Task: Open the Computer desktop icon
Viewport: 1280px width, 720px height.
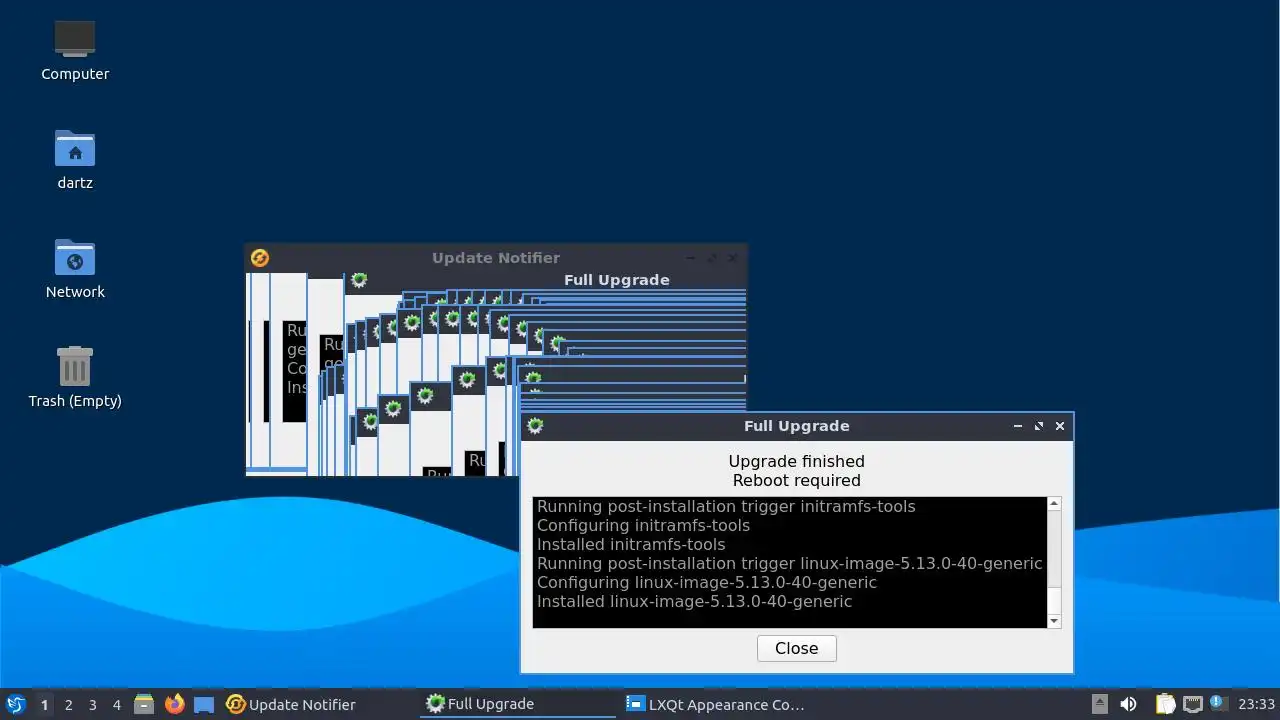Action: pyautogui.click(x=75, y=50)
